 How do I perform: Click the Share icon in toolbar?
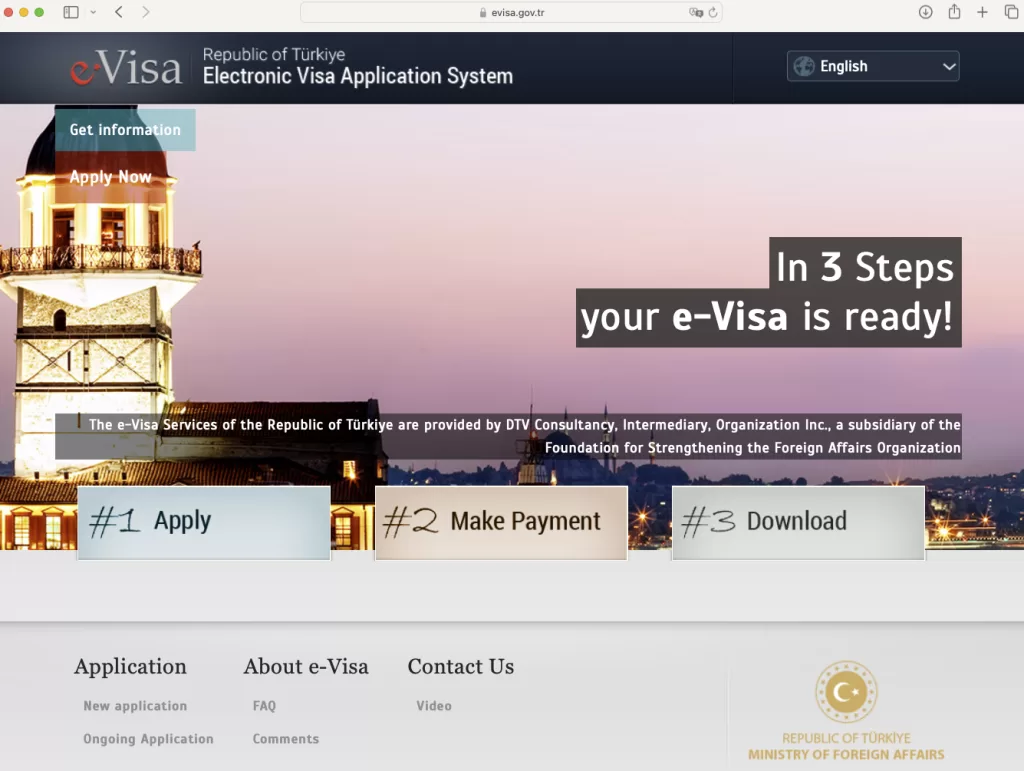(x=954, y=11)
